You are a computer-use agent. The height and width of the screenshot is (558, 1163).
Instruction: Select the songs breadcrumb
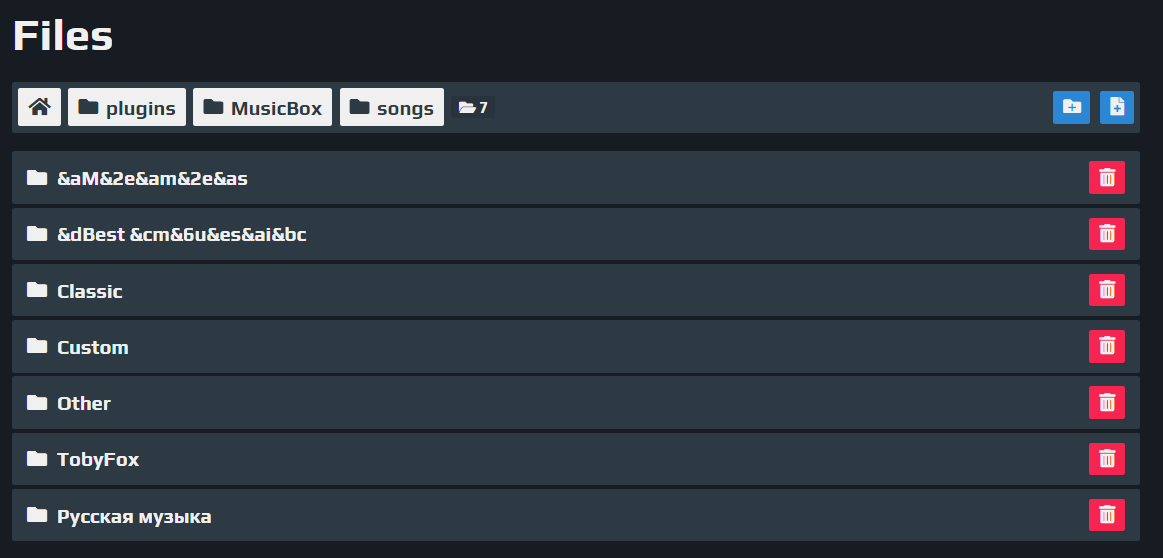pos(392,108)
